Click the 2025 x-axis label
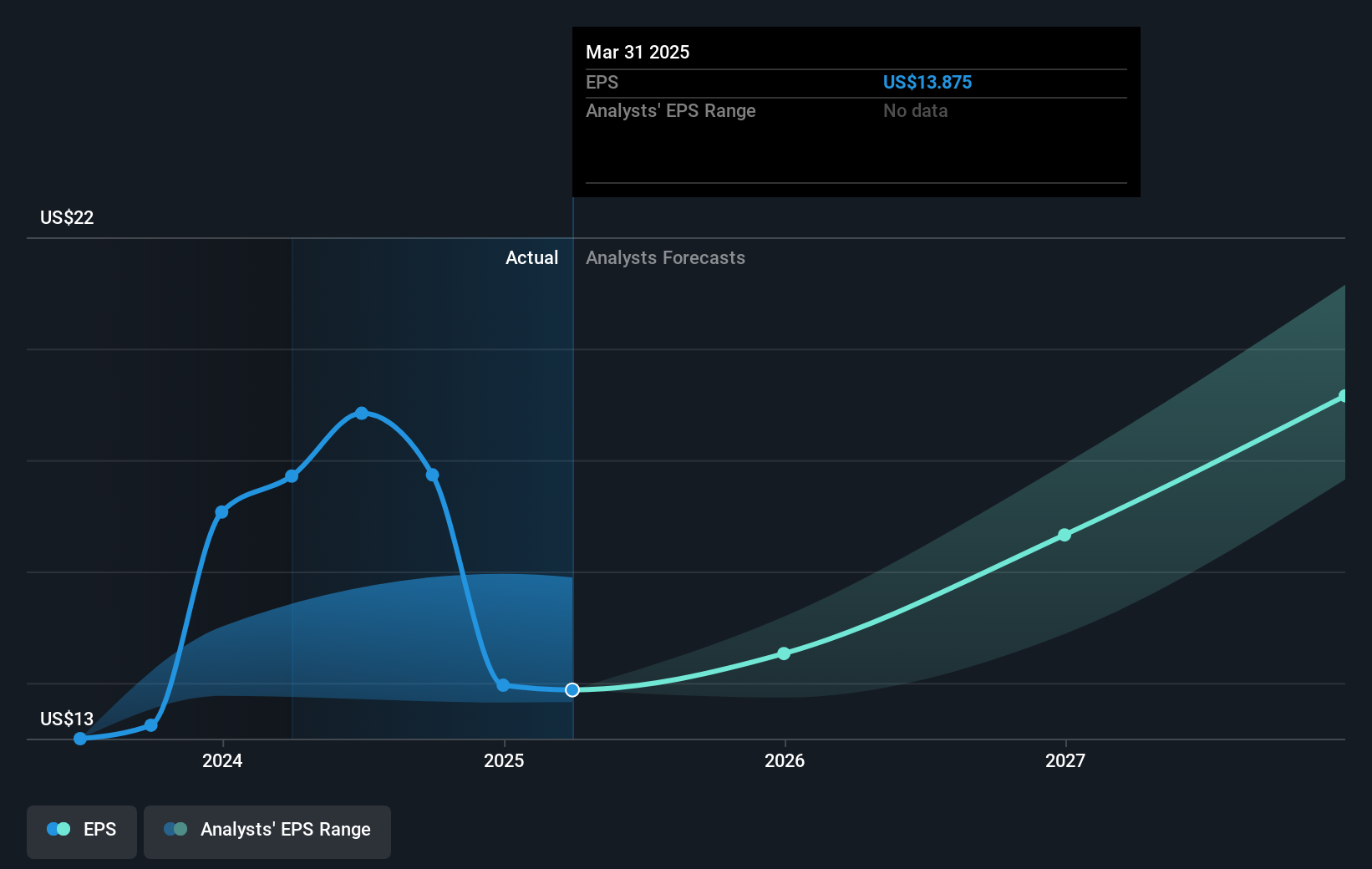 tap(504, 760)
